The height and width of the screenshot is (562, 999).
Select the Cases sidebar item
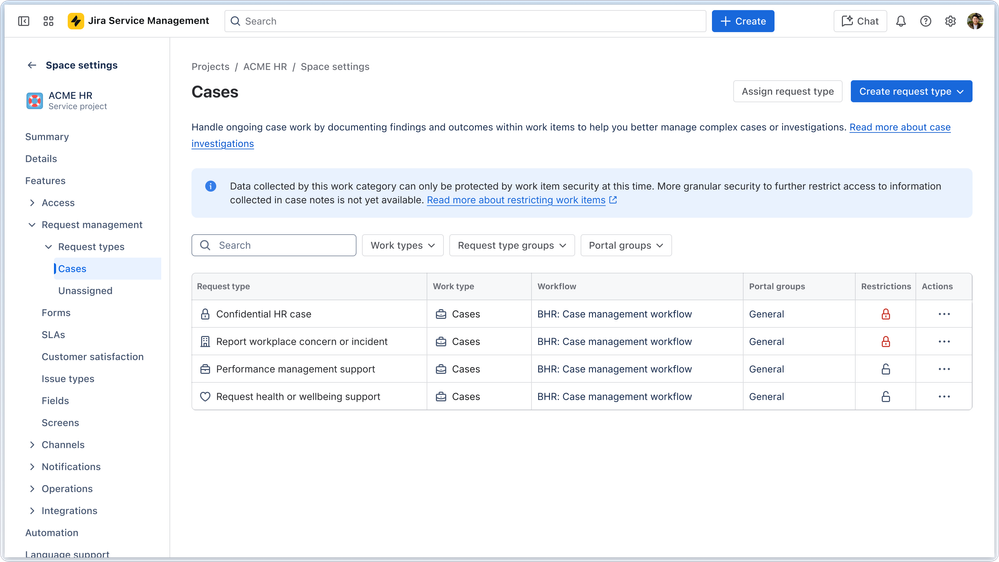pyautogui.click(x=107, y=269)
